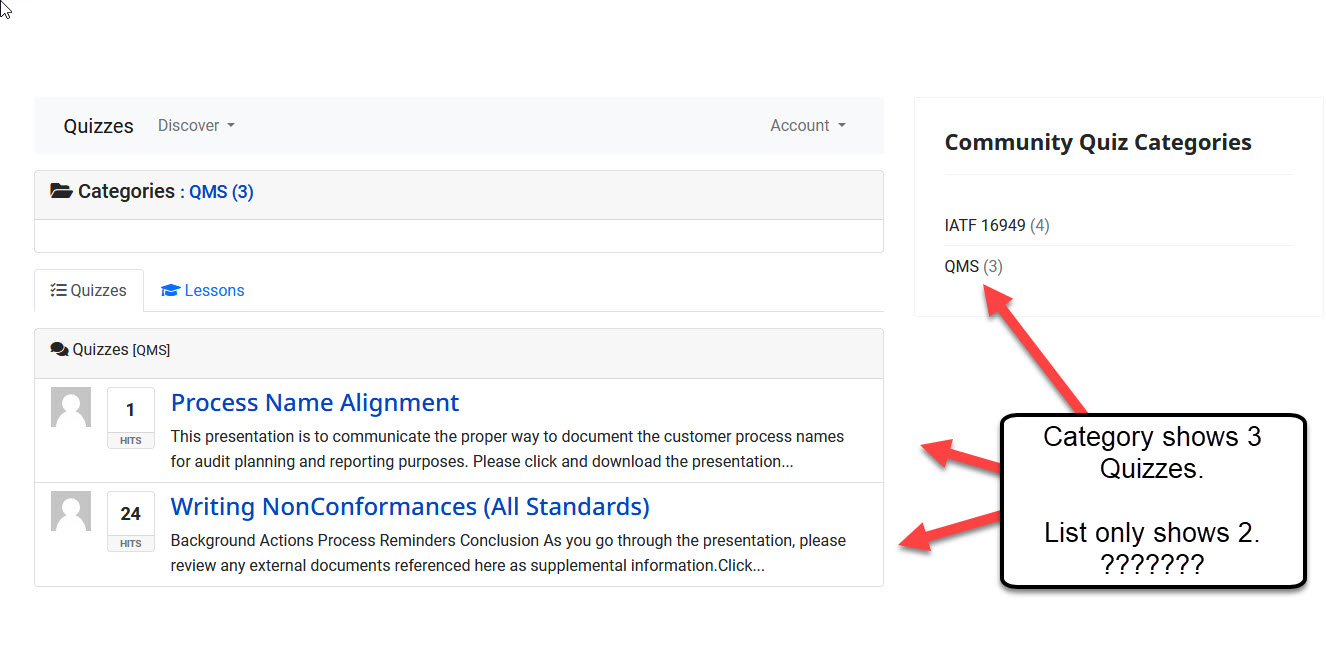Select QMS (3) link next to Categories

coord(221,192)
